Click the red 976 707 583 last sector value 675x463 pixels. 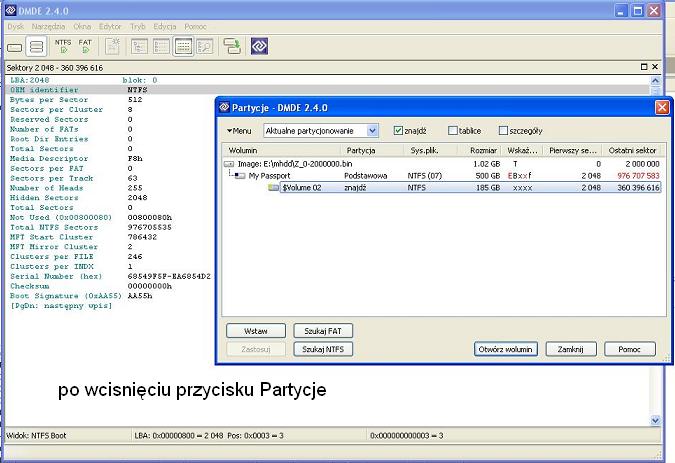click(x=638, y=176)
